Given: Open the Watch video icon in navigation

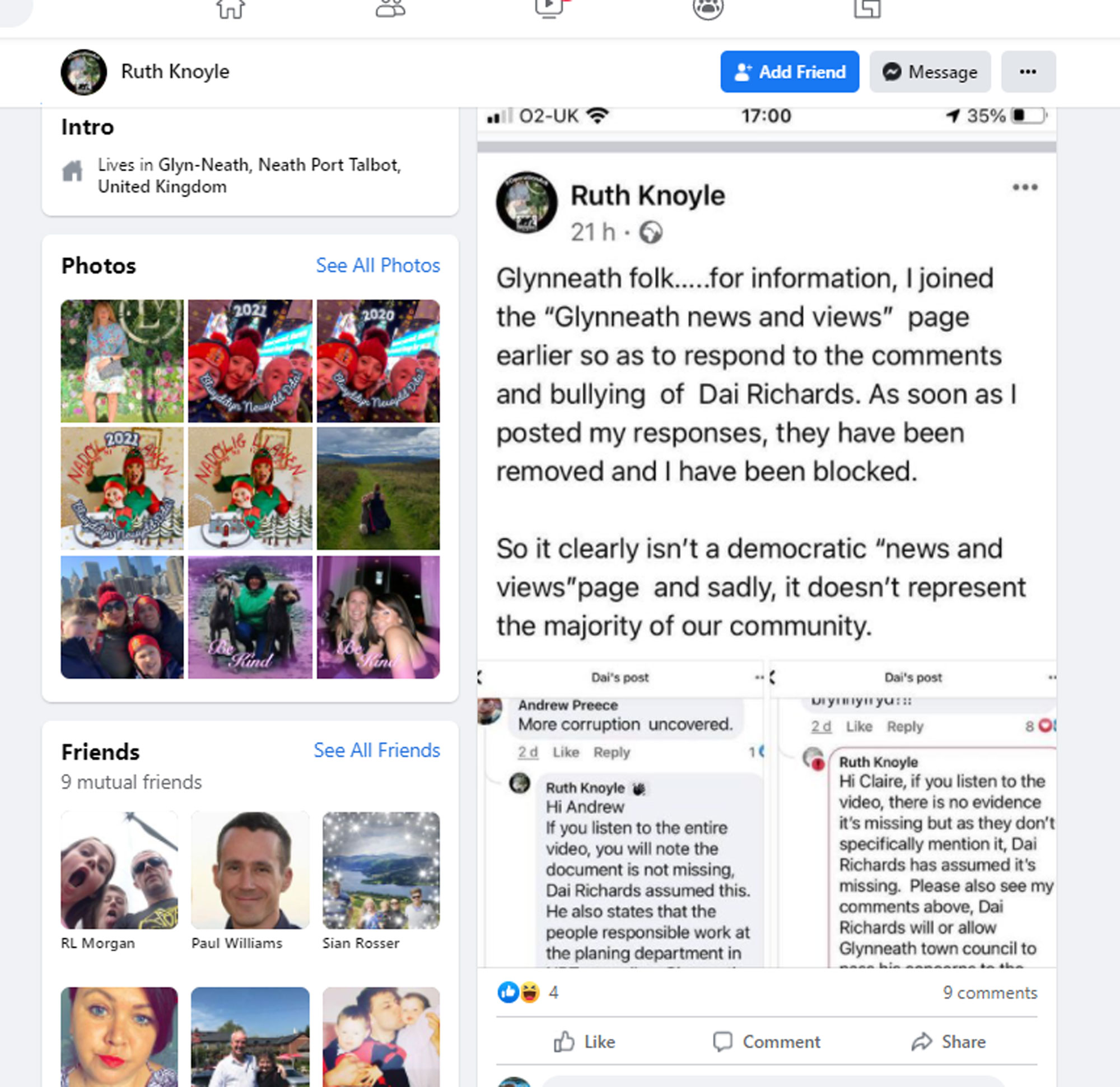Looking at the screenshot, I should (550, 8).
